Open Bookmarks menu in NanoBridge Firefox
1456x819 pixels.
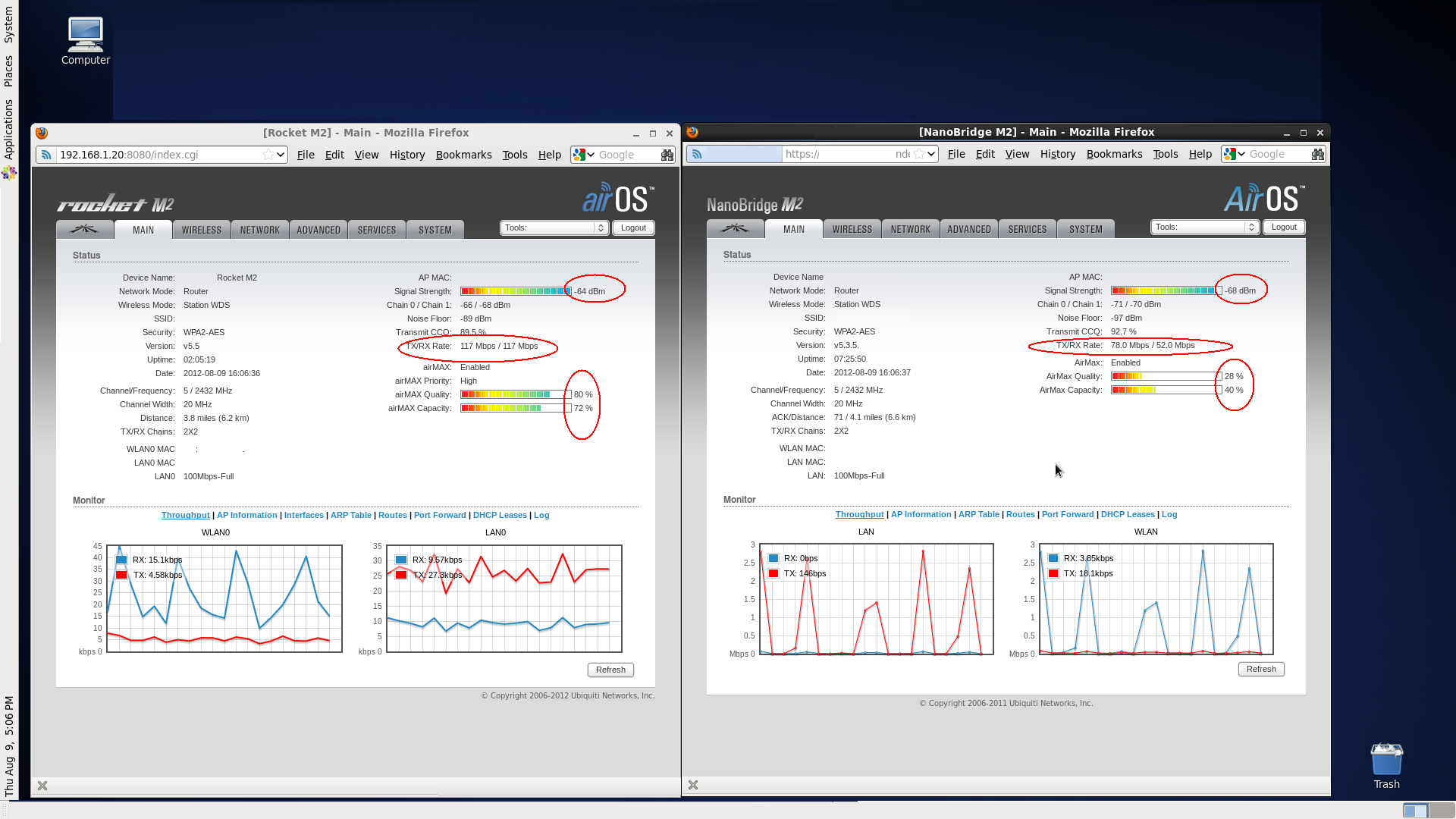point(1114,154)
